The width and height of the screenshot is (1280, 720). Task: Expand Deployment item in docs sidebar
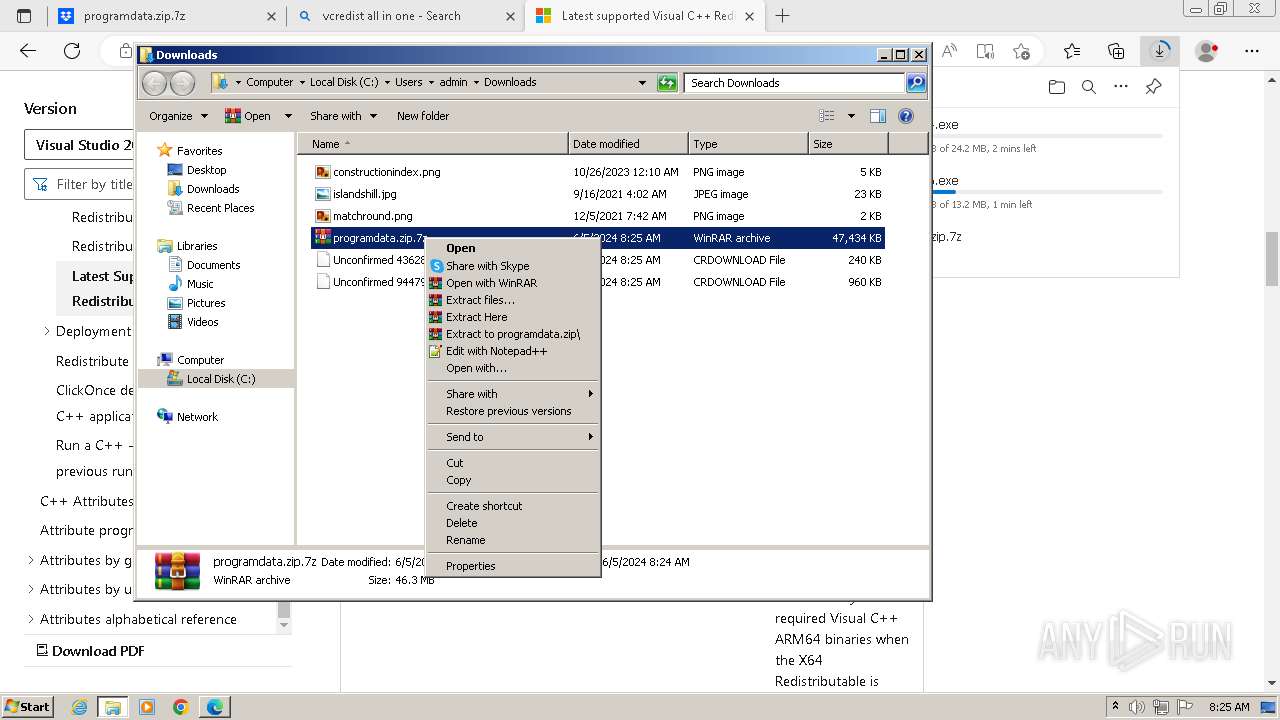click(47, 331)
